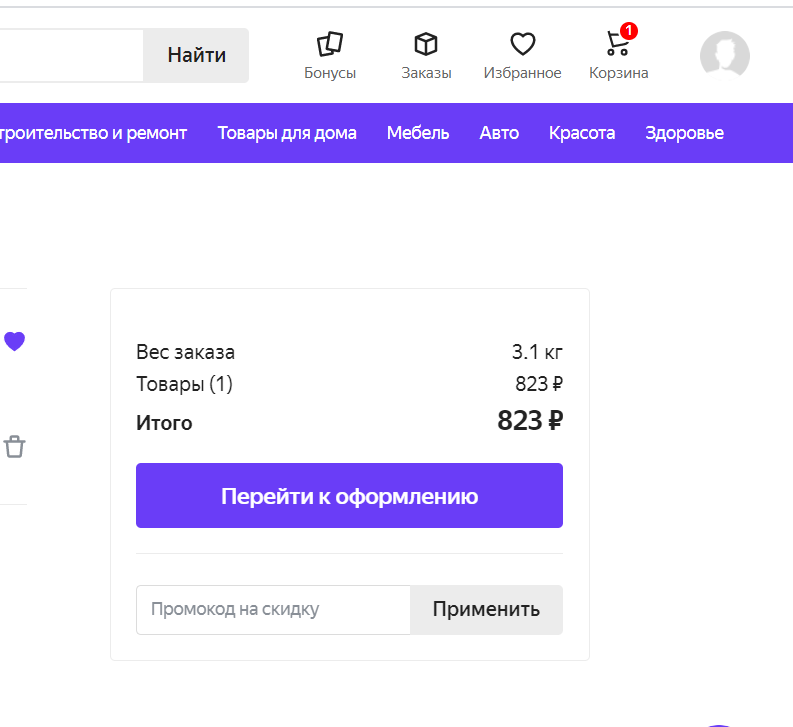The width and height of the screenshot is (793, 727).
Task: Click the Применить promo button
Action: pyautogui.click(x=487, y=610)
